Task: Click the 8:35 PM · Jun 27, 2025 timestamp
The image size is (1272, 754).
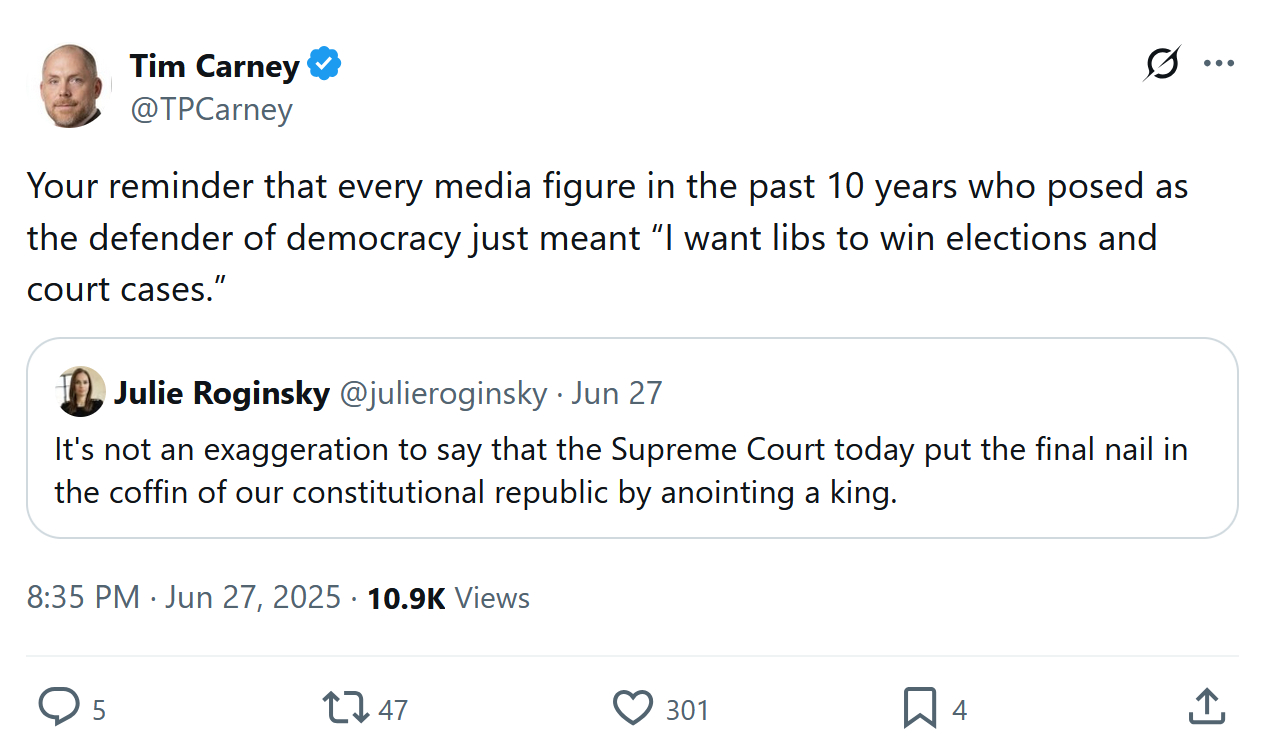Action: (184, 598)
